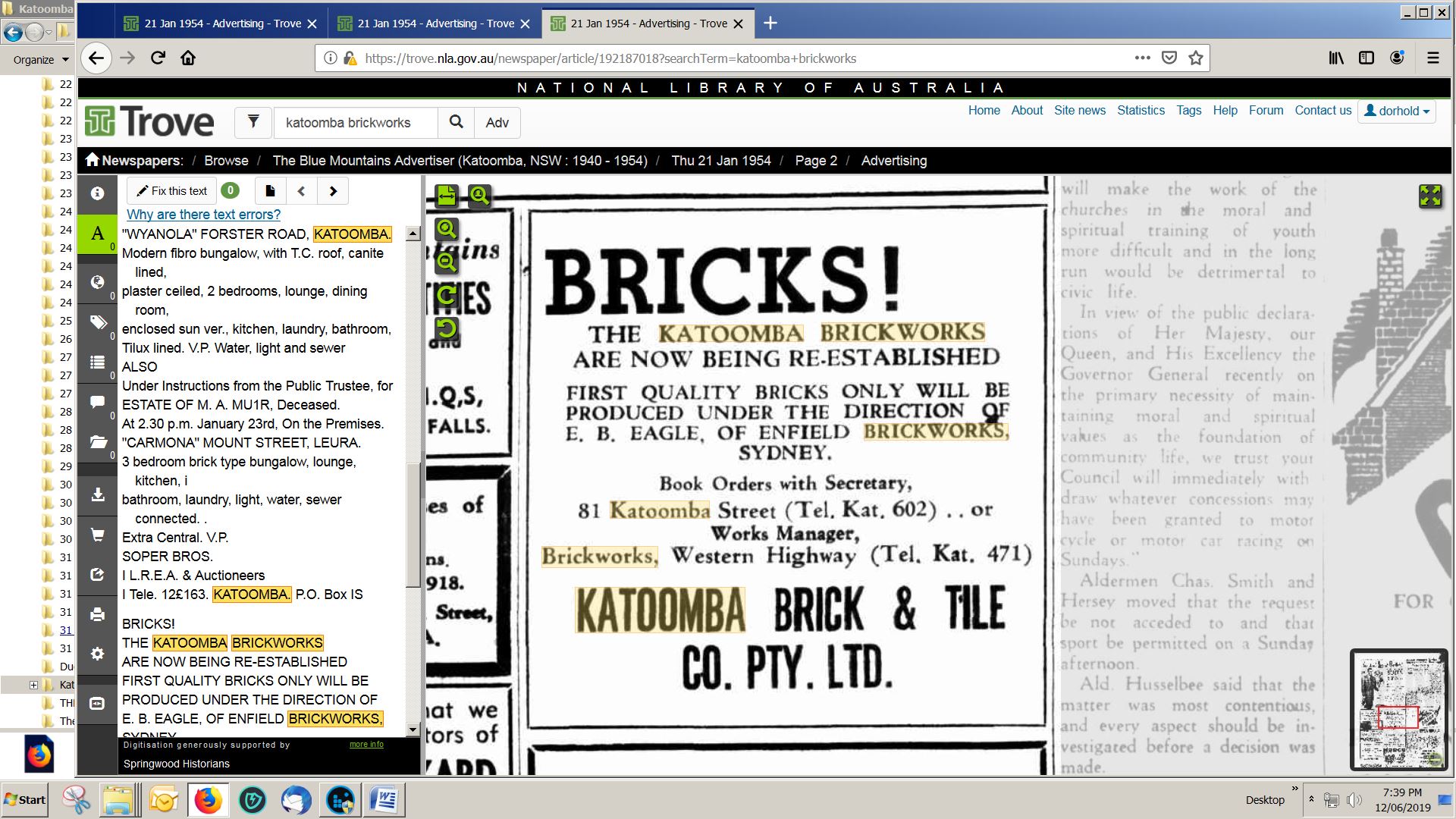The image size is (1456, 819).
Task: Click the Trove search text field
Action: click(x=356, y=122)
